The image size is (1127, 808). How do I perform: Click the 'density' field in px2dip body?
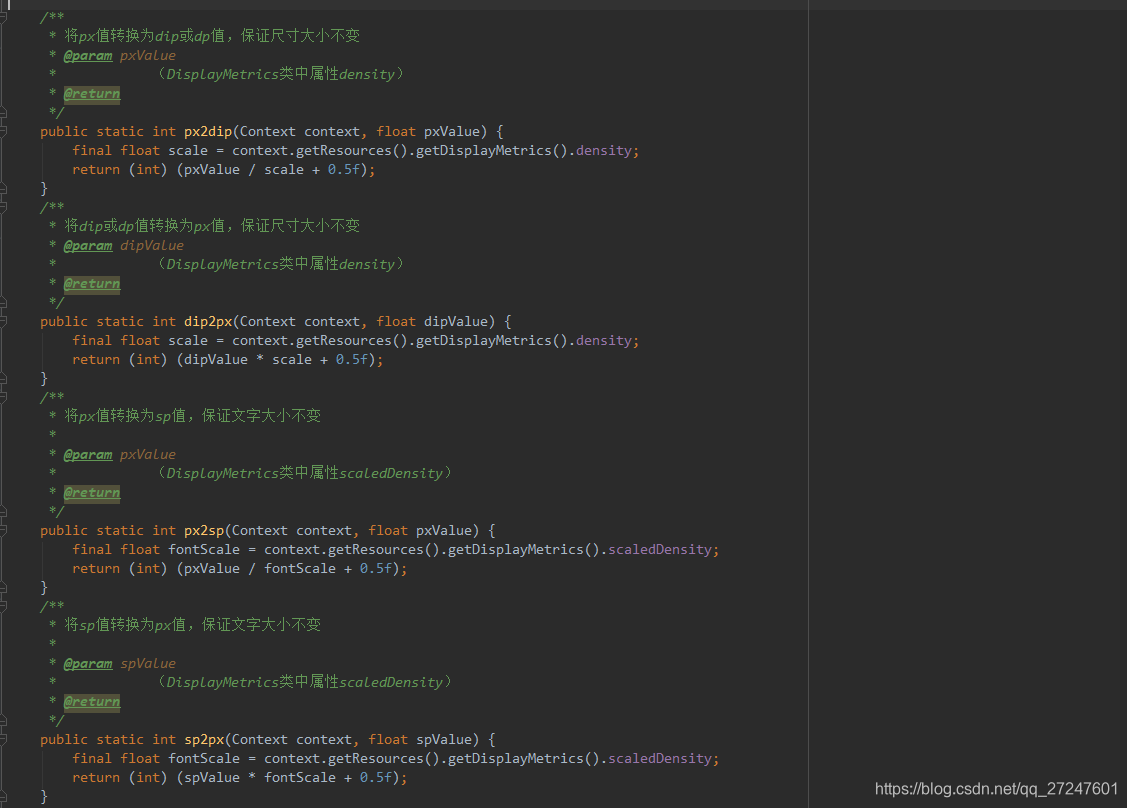[x=604, y=150]
